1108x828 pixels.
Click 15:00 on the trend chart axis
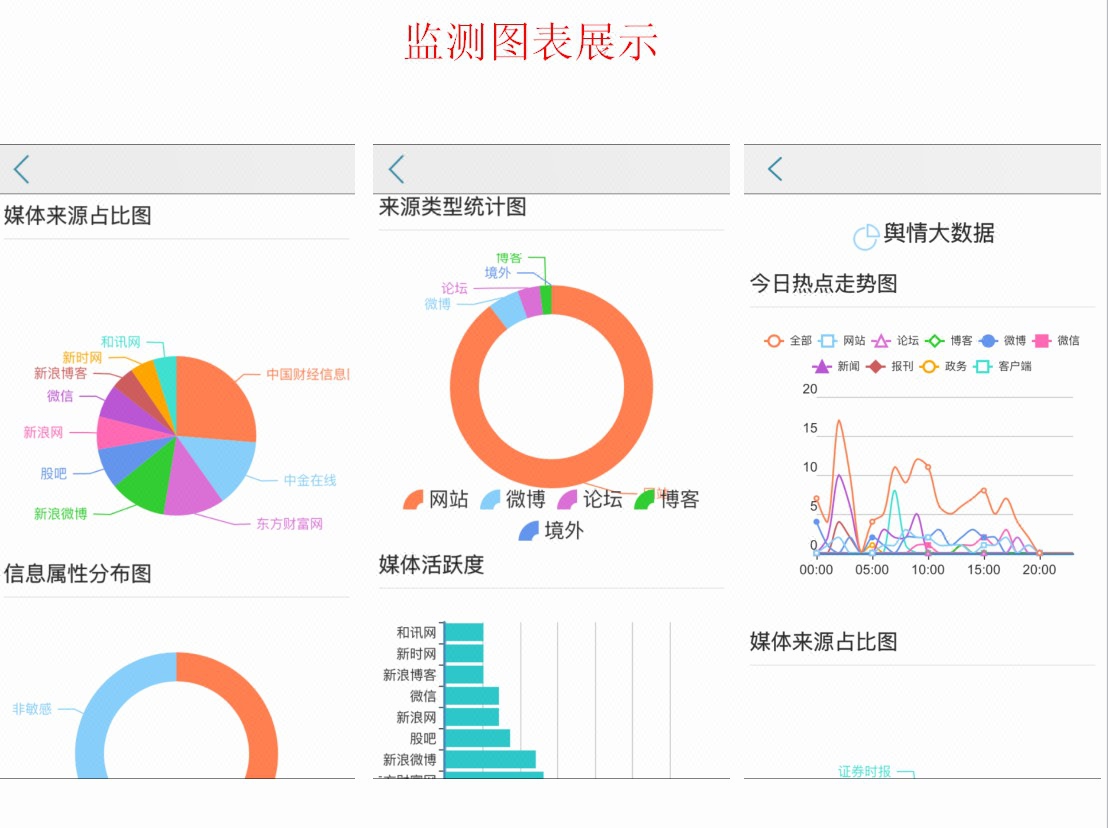click(984, 569)
